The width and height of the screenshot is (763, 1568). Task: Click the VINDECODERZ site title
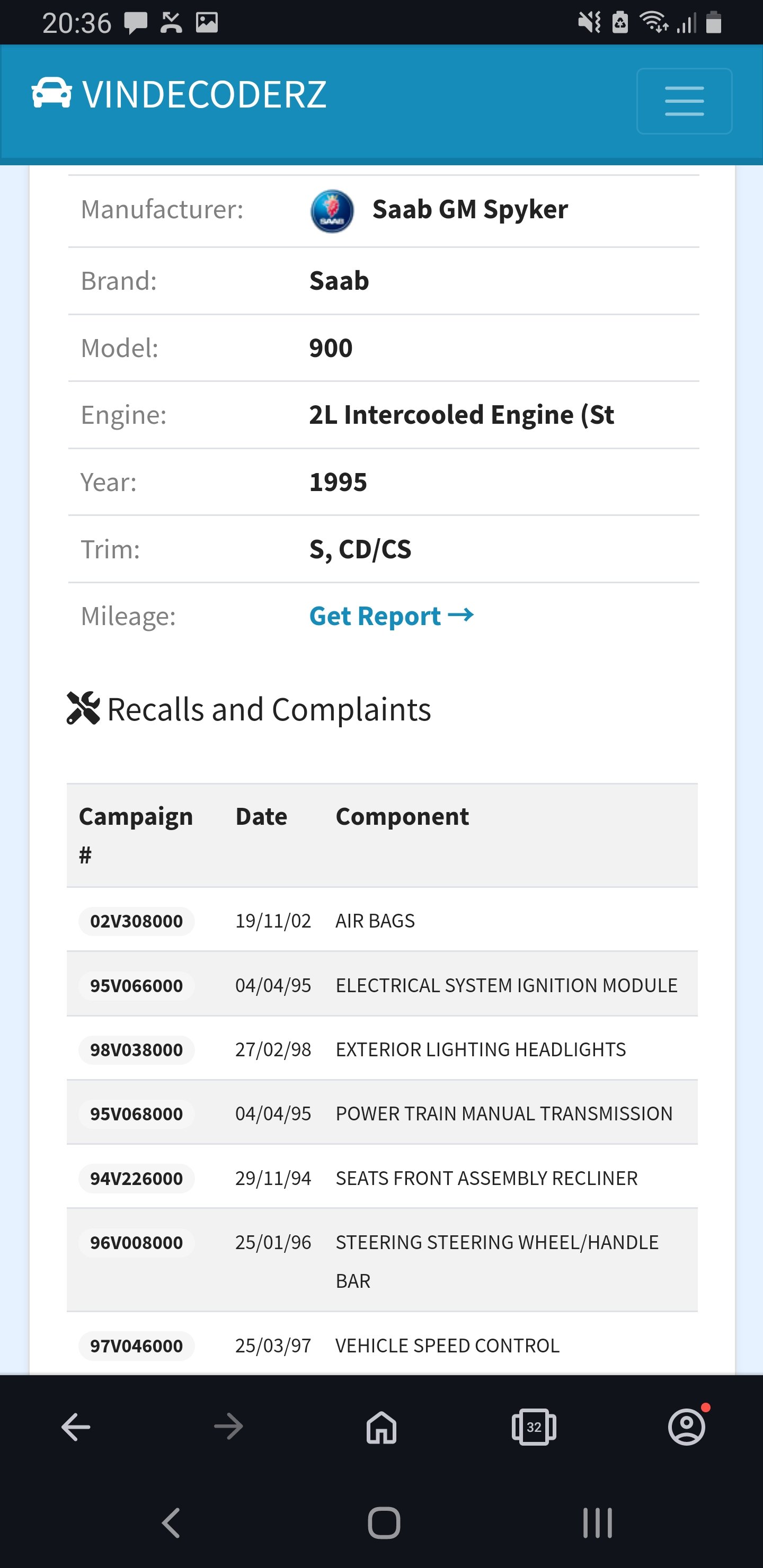205,94
